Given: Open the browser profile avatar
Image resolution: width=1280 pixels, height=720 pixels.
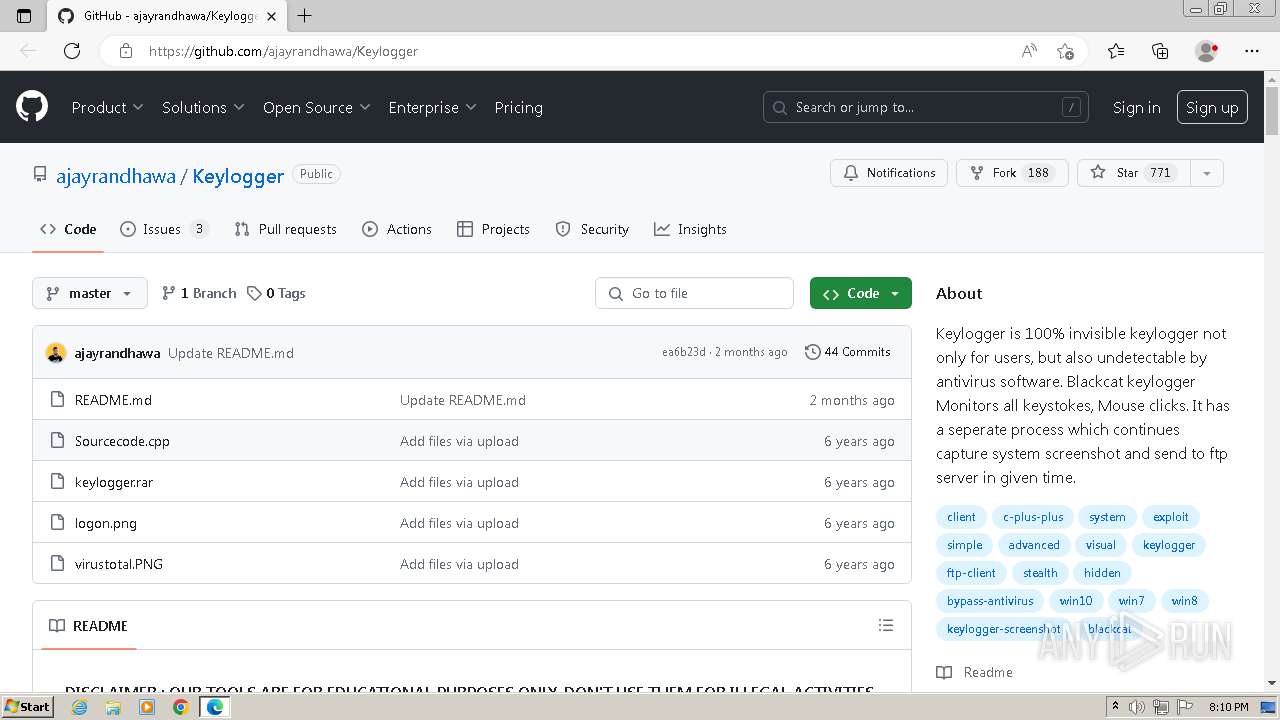Looking at the screenshot, I should point(1206,51).
